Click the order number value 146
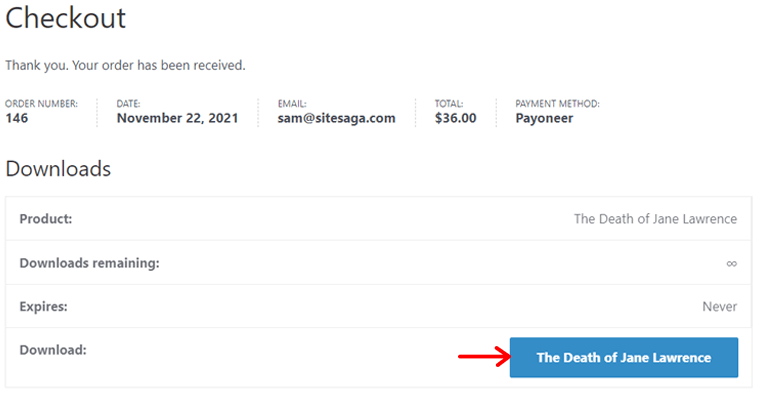 pos(17,118)
